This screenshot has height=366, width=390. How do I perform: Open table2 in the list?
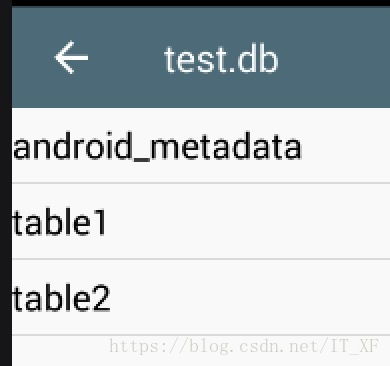tap(201, 297)
